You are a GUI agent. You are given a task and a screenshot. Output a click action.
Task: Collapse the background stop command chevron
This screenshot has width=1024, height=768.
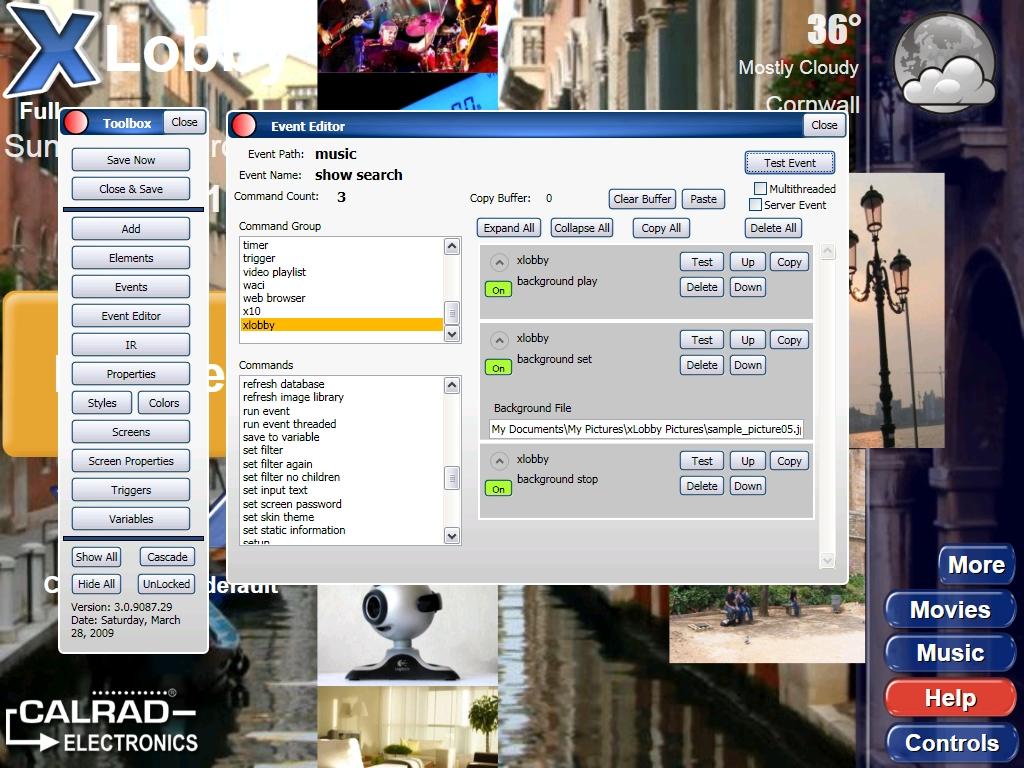499,461
